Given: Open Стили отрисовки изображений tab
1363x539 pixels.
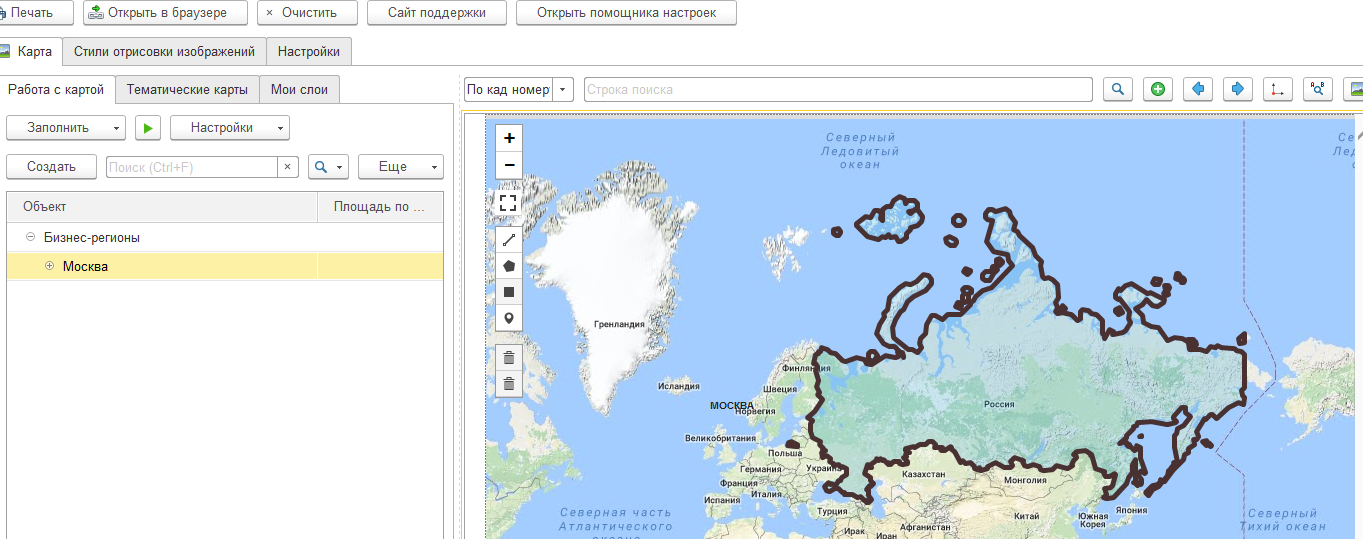Looking at the screenshot, I should click(x=164, y=52).
